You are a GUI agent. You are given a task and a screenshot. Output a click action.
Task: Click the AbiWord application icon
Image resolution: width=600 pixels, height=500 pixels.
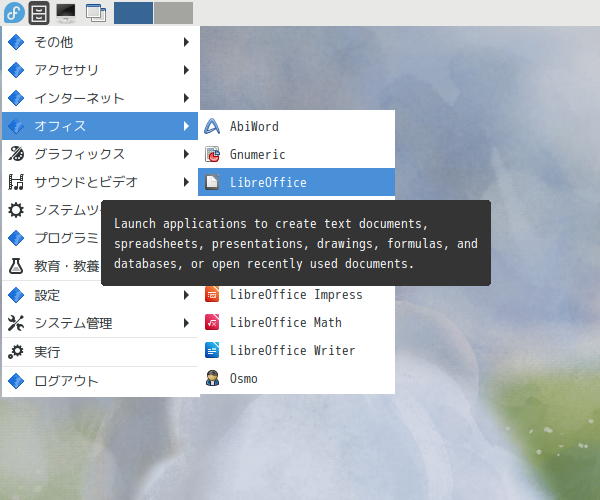[x=212, y=126]
